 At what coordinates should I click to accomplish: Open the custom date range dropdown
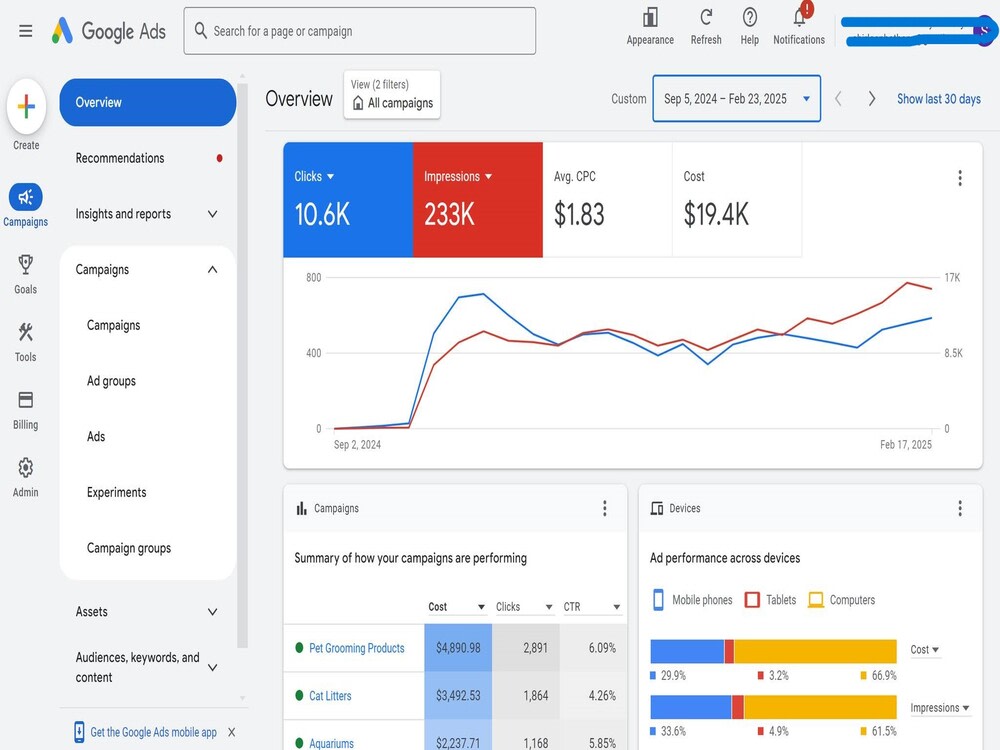(x=737, y=99)
